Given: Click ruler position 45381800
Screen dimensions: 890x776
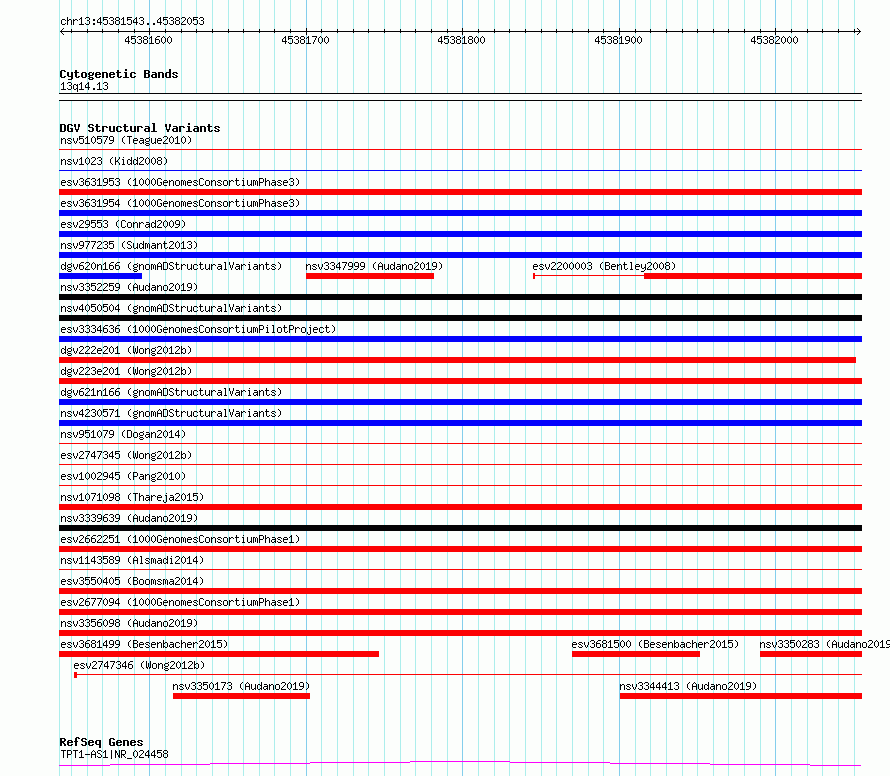Looking at the screenshot, I should pyautogui.click(x=461, y=40).
